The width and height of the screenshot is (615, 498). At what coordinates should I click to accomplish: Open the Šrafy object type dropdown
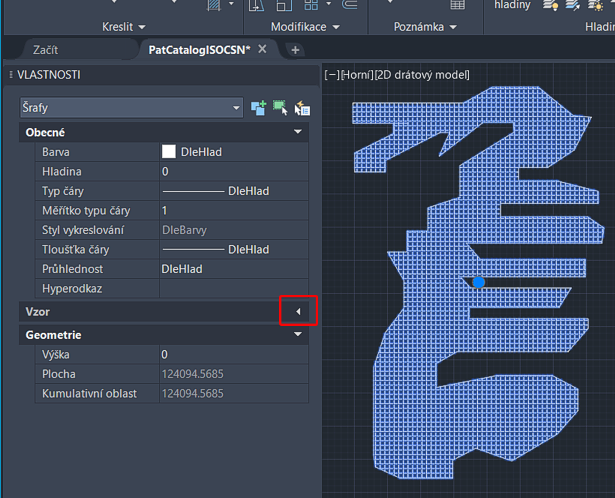point(236,107)
